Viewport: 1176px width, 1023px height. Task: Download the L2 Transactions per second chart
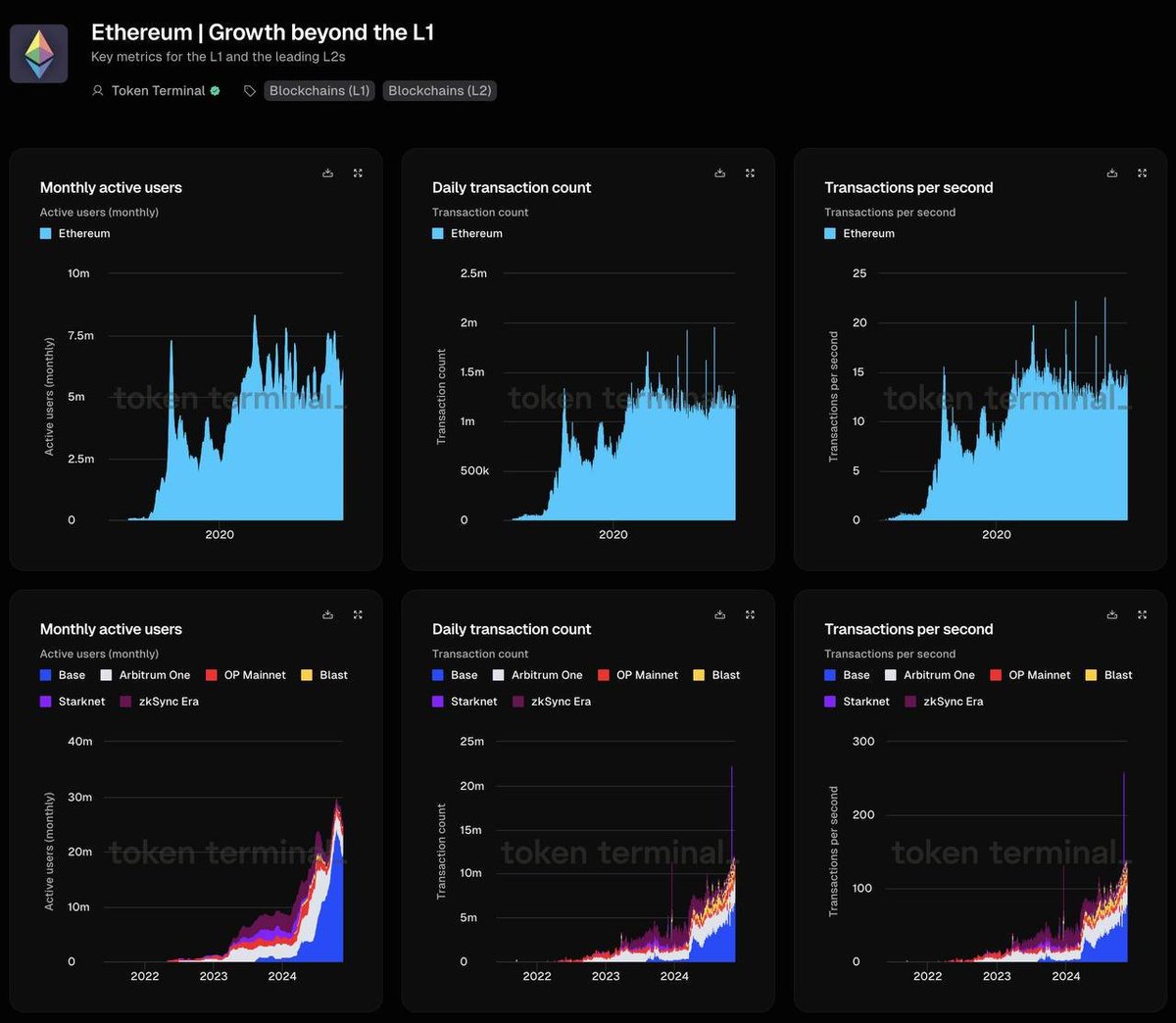1111,615
